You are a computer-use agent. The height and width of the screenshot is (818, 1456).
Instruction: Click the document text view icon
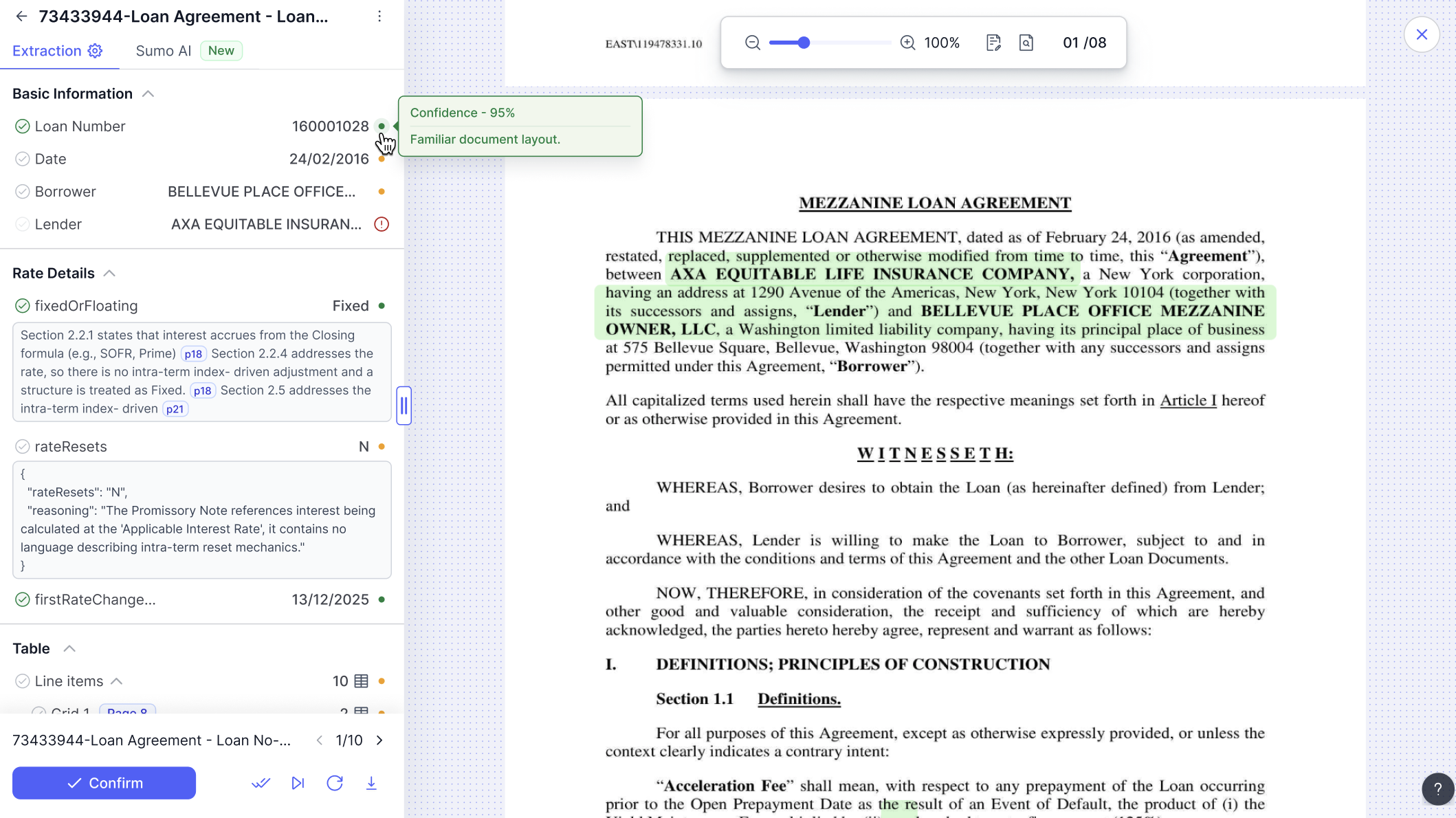[993, 43]
